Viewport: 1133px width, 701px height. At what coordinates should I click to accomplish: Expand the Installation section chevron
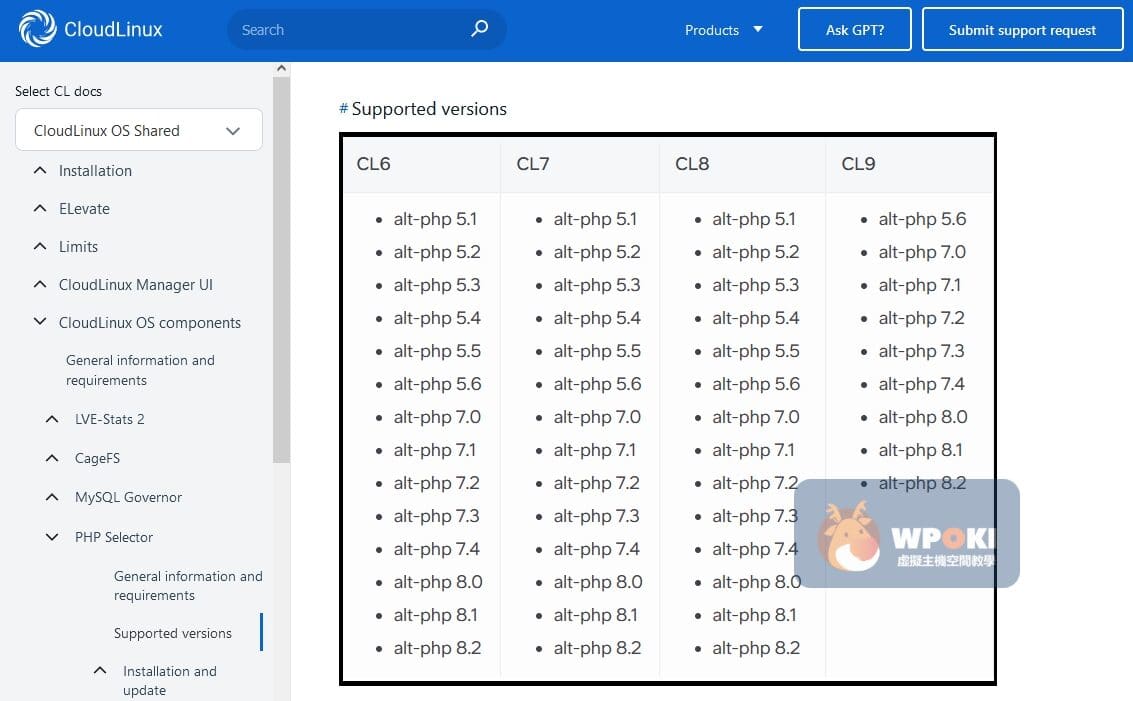pos(40,171)
